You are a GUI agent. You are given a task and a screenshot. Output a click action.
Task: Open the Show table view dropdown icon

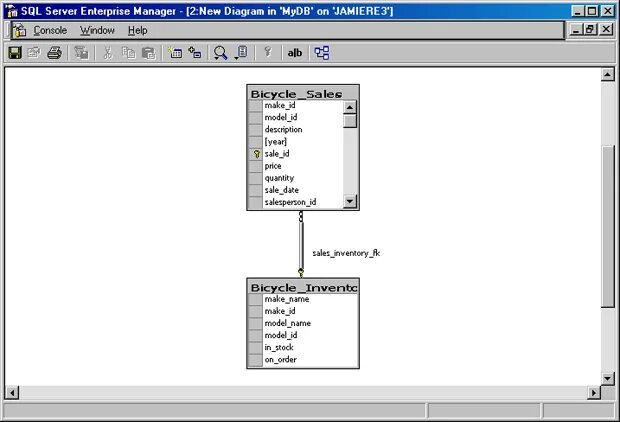pyautogui.click(x=241, y=53)
